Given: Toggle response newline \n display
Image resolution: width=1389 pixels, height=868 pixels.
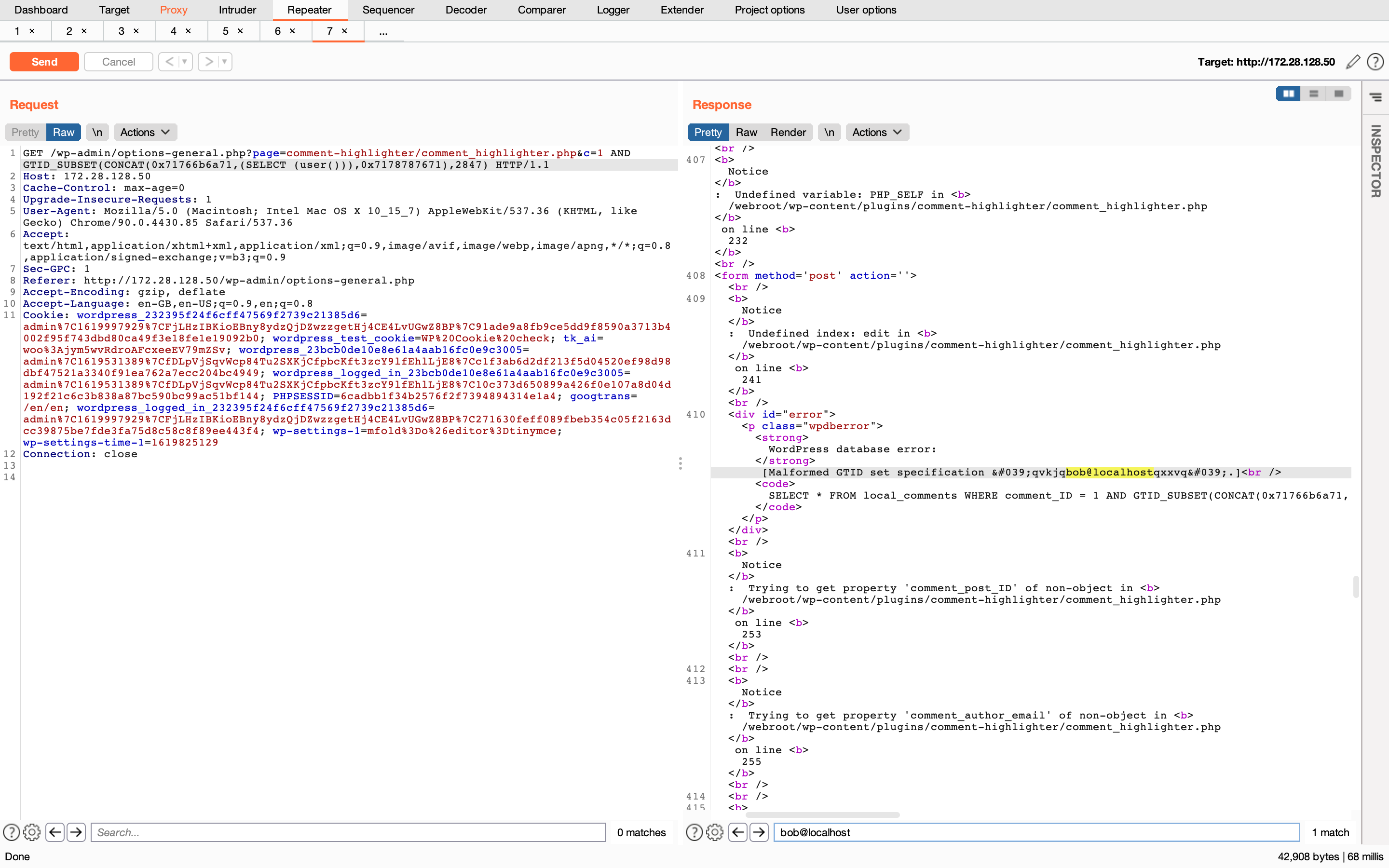Looking at the screenshot, I should [x=829, y=132].
